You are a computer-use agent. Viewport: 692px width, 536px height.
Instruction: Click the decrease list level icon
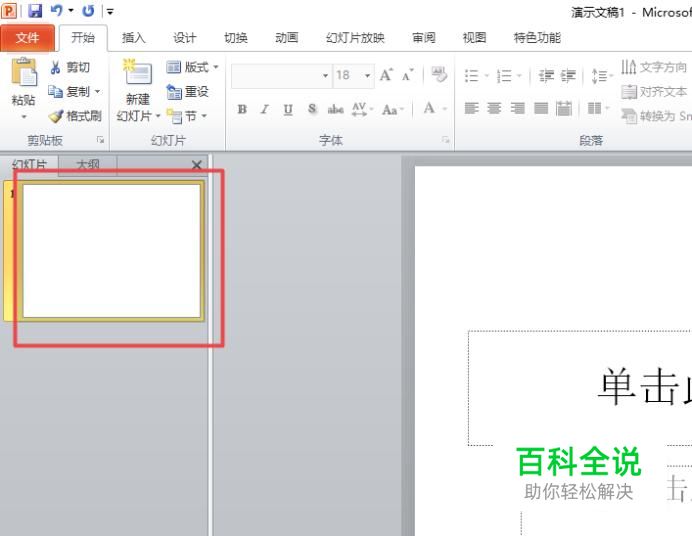click(x=546, y=76)
